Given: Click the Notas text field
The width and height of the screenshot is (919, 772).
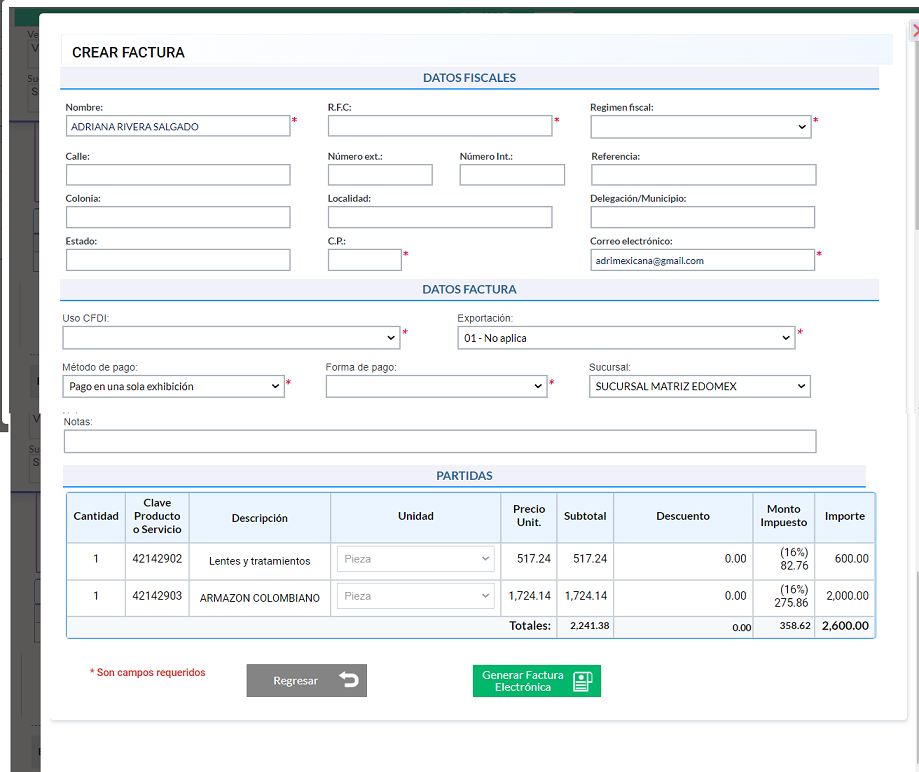Looking at the screenshot, I should pyautogui.click(x=440, y=441).
